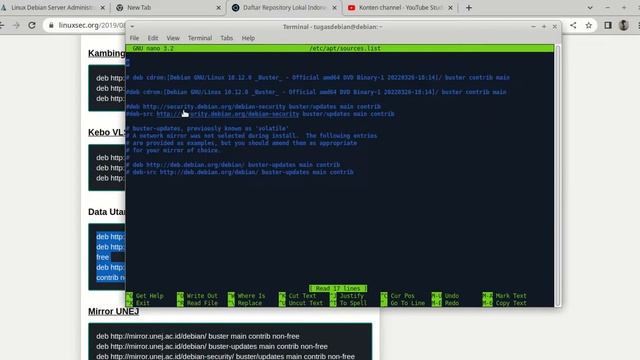Click the Mark Text shortcut in nano

point(505,296)
